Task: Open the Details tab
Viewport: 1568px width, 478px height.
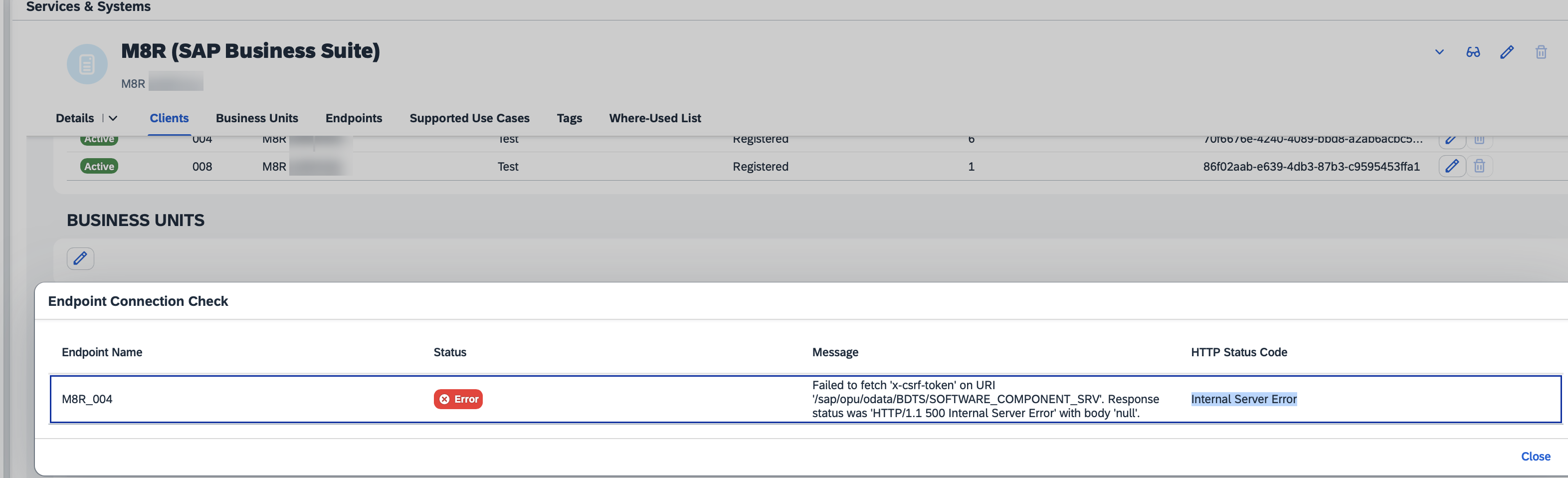Action: click(x=75, y=118)
